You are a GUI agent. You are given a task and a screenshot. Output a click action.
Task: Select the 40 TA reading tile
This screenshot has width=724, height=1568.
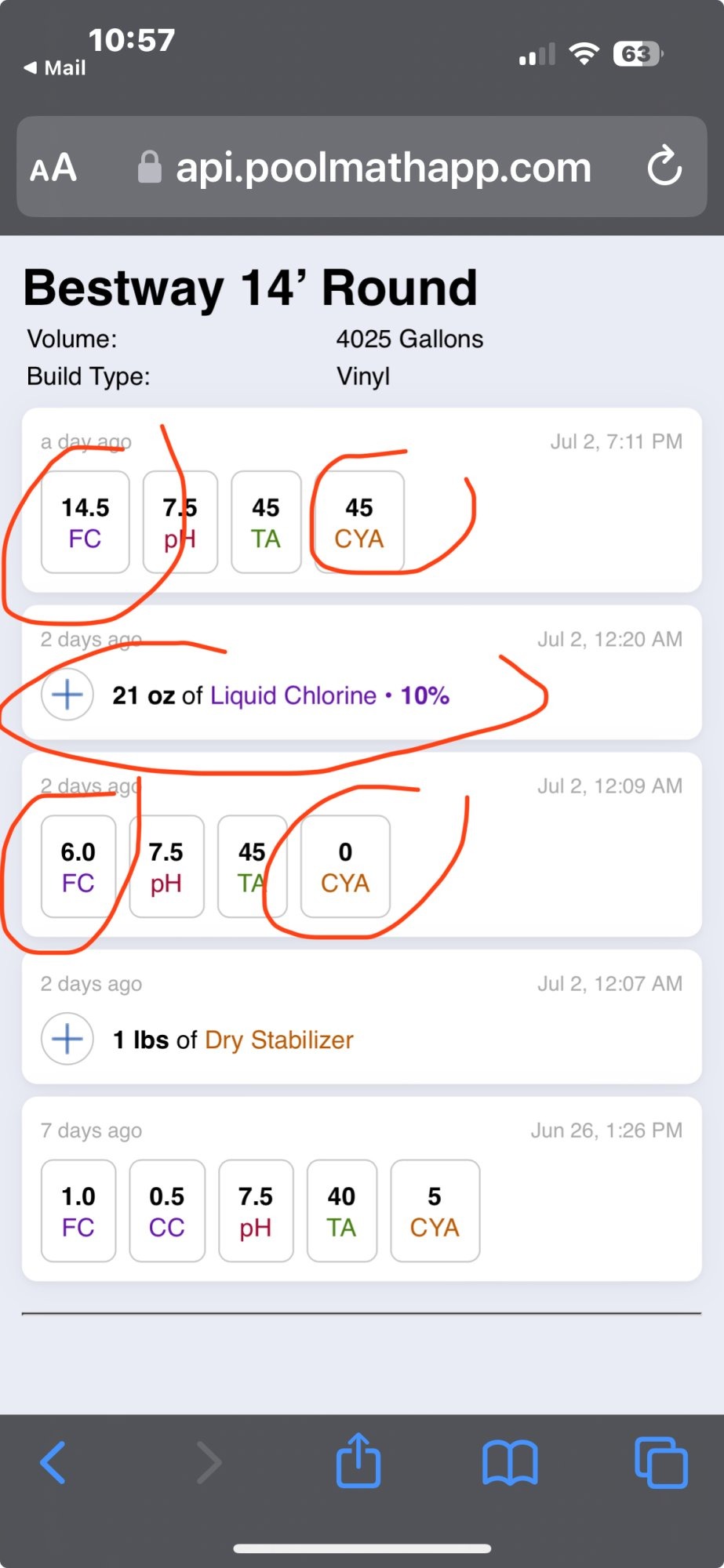click(342, 1210)
